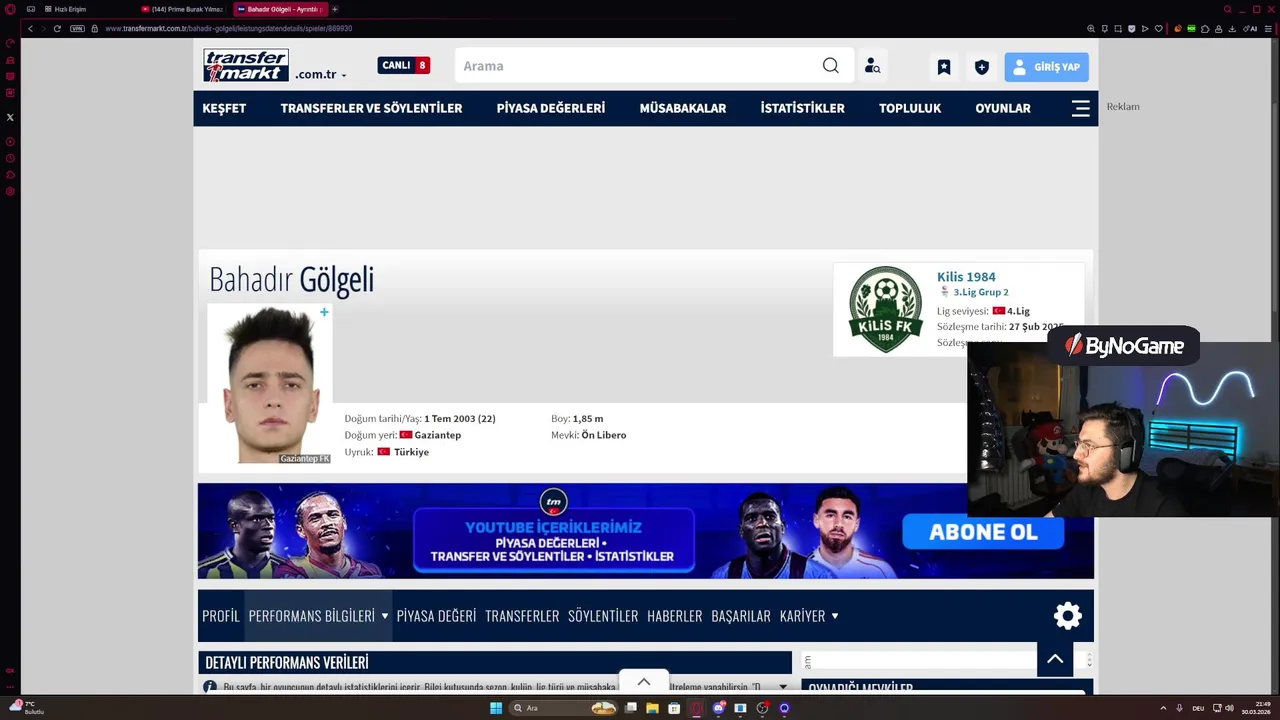Expand the Kariyer dropdown arrow

point(835,616)
